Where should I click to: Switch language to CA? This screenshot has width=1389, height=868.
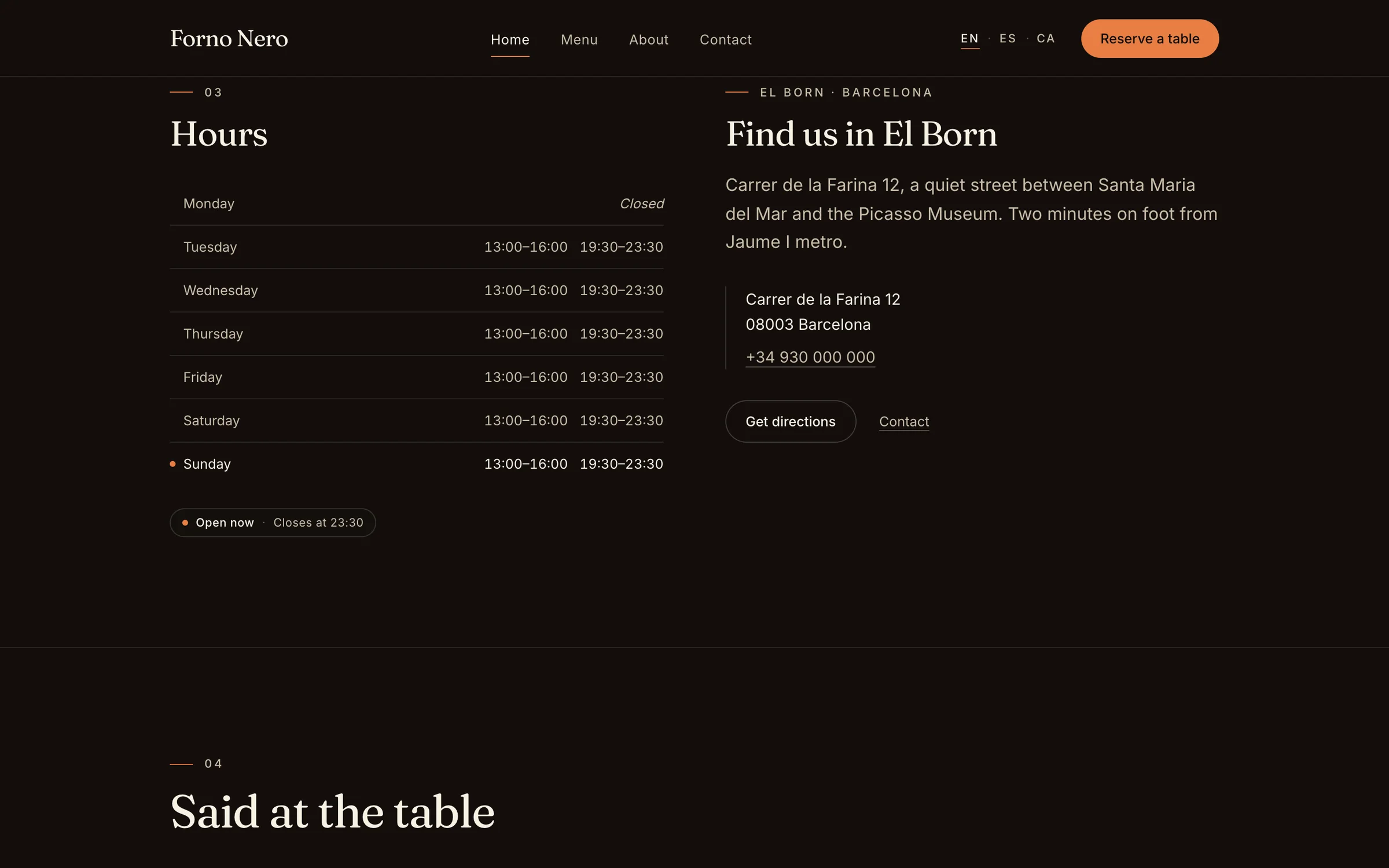[x=1046, y=39]
